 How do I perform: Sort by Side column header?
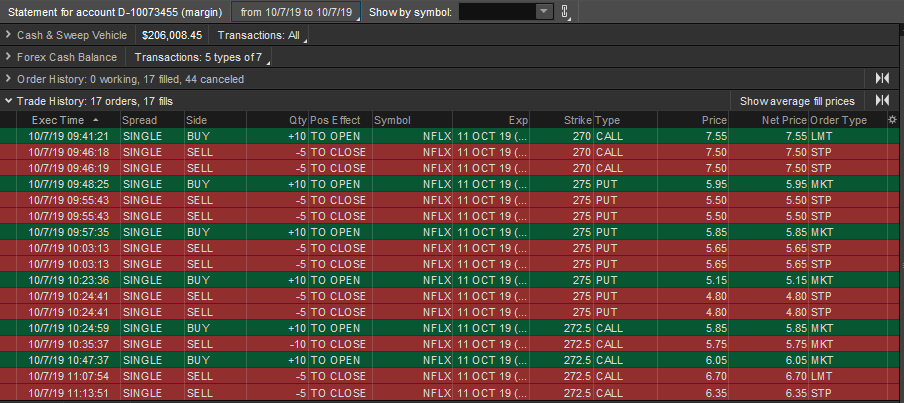215,120
